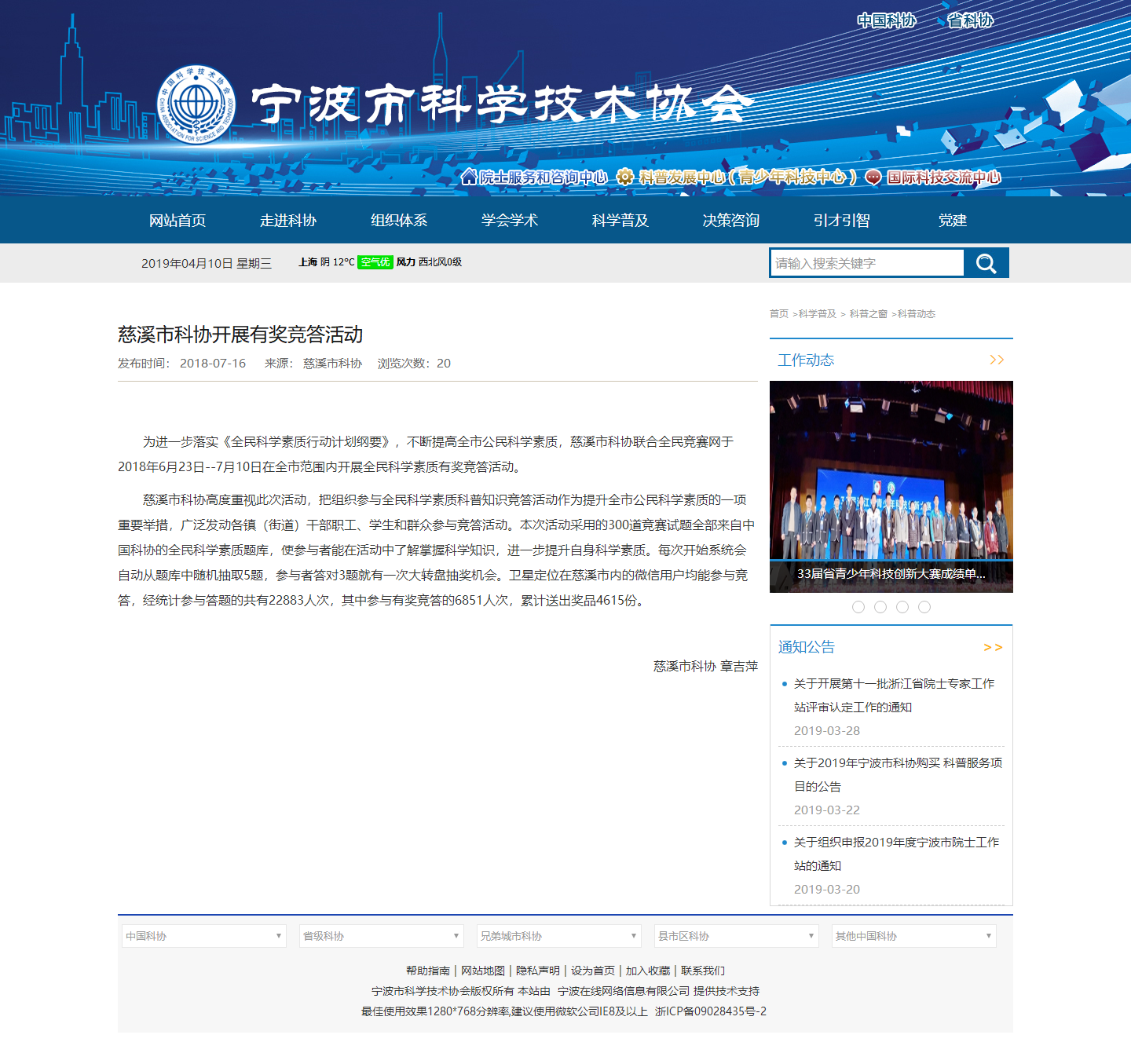Open the 33届省青少年科技创新大赛 caption link
Screen dimensions: 1131x1064
891,574
